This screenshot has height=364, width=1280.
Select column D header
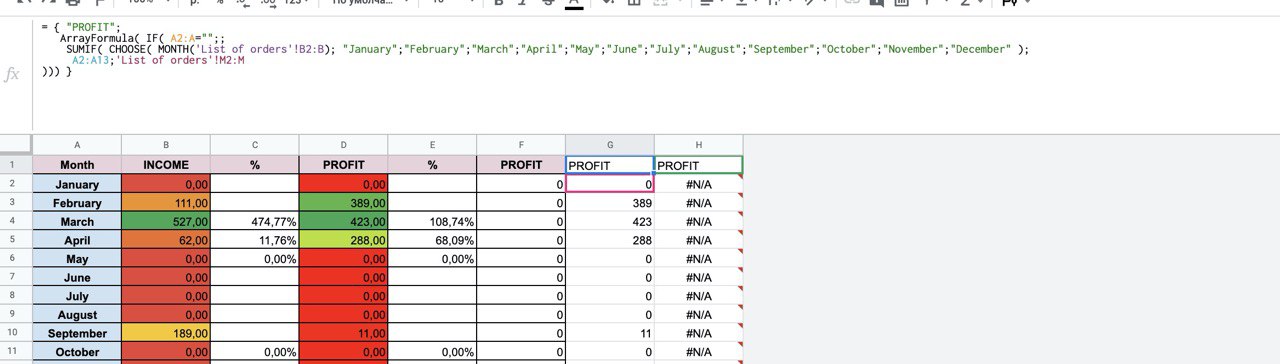pyautogui.click(x=344, y=145)
